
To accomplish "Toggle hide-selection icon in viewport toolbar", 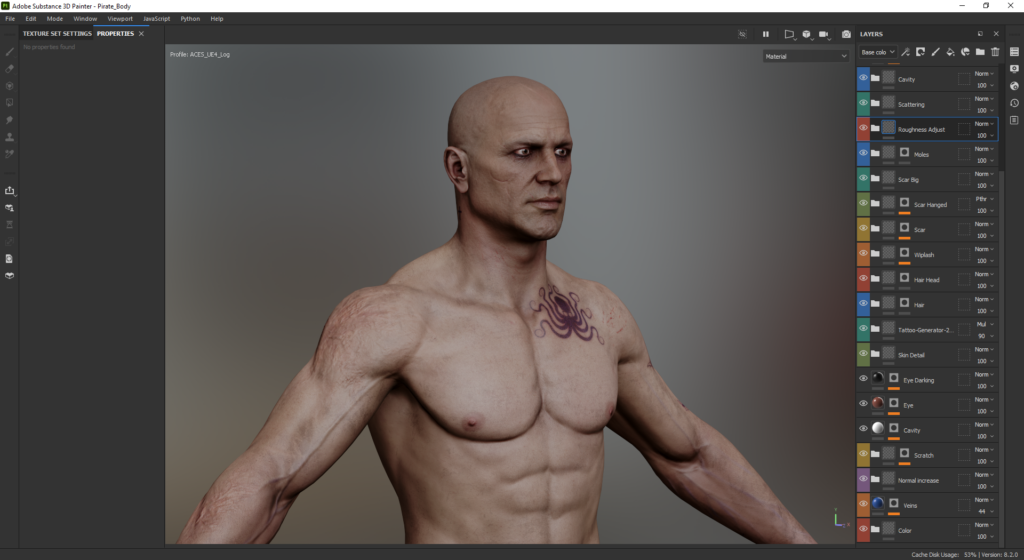I will coord(743,34).
